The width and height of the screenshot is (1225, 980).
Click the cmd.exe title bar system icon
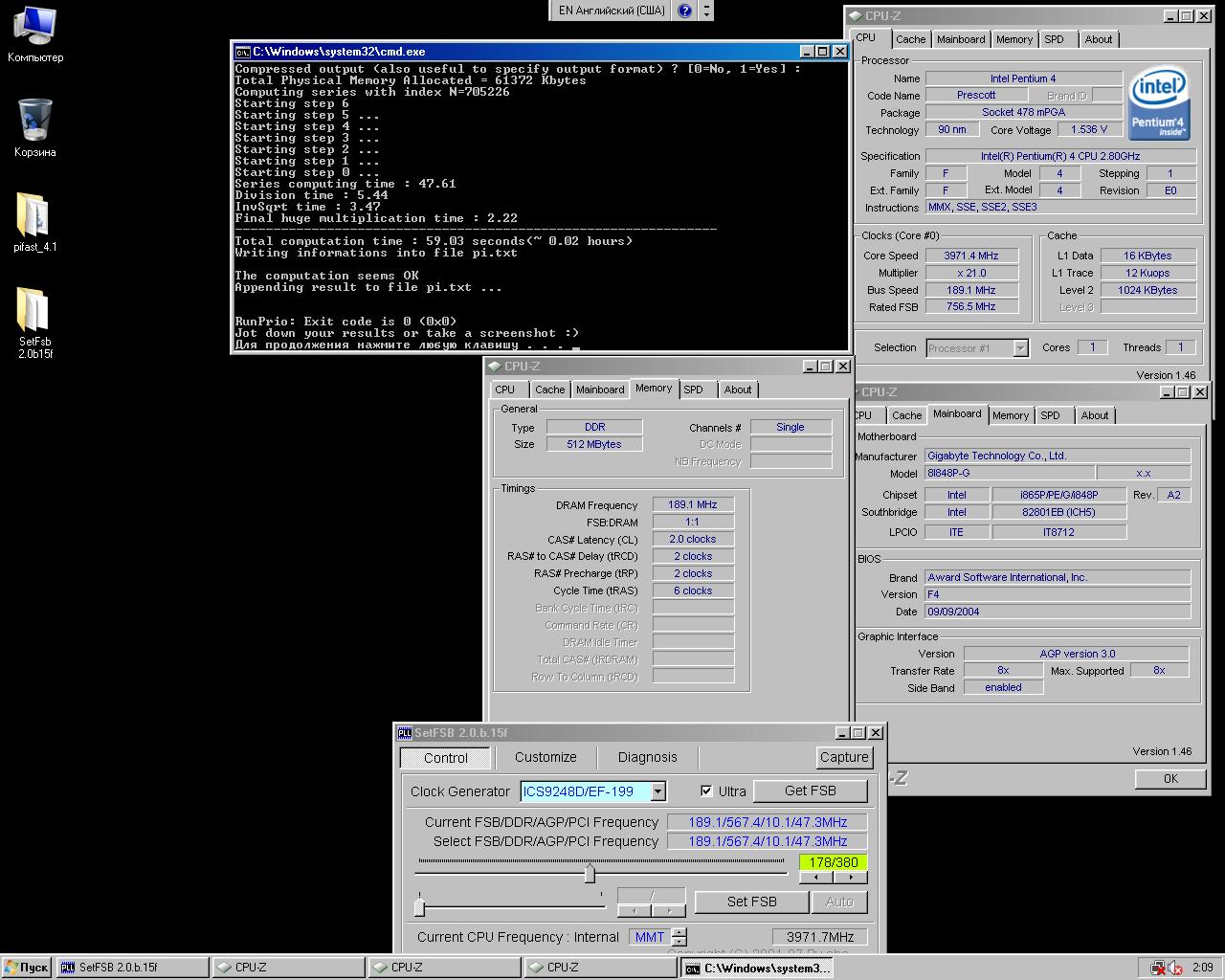coord(243,52)
